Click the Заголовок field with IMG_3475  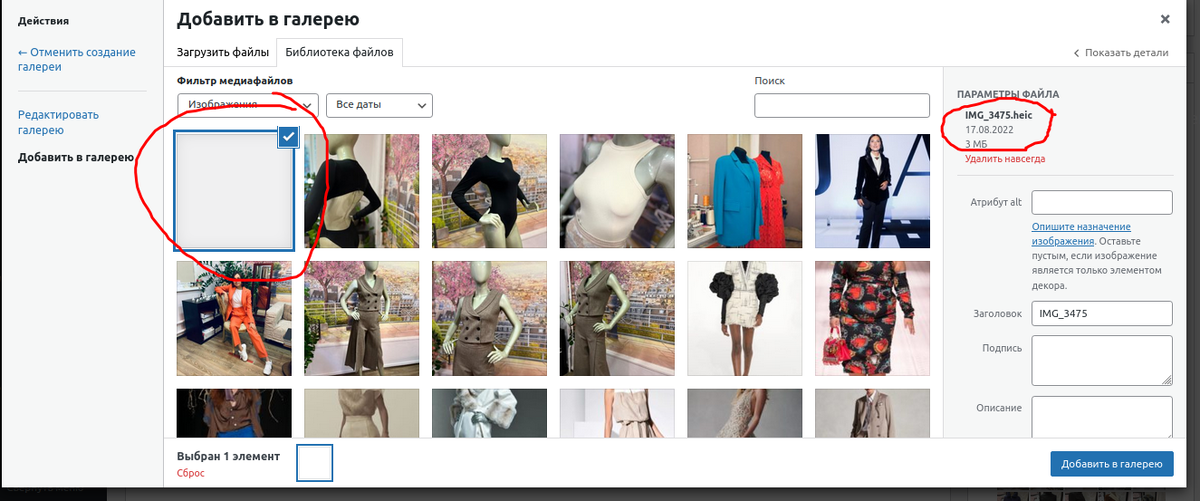1101,313
